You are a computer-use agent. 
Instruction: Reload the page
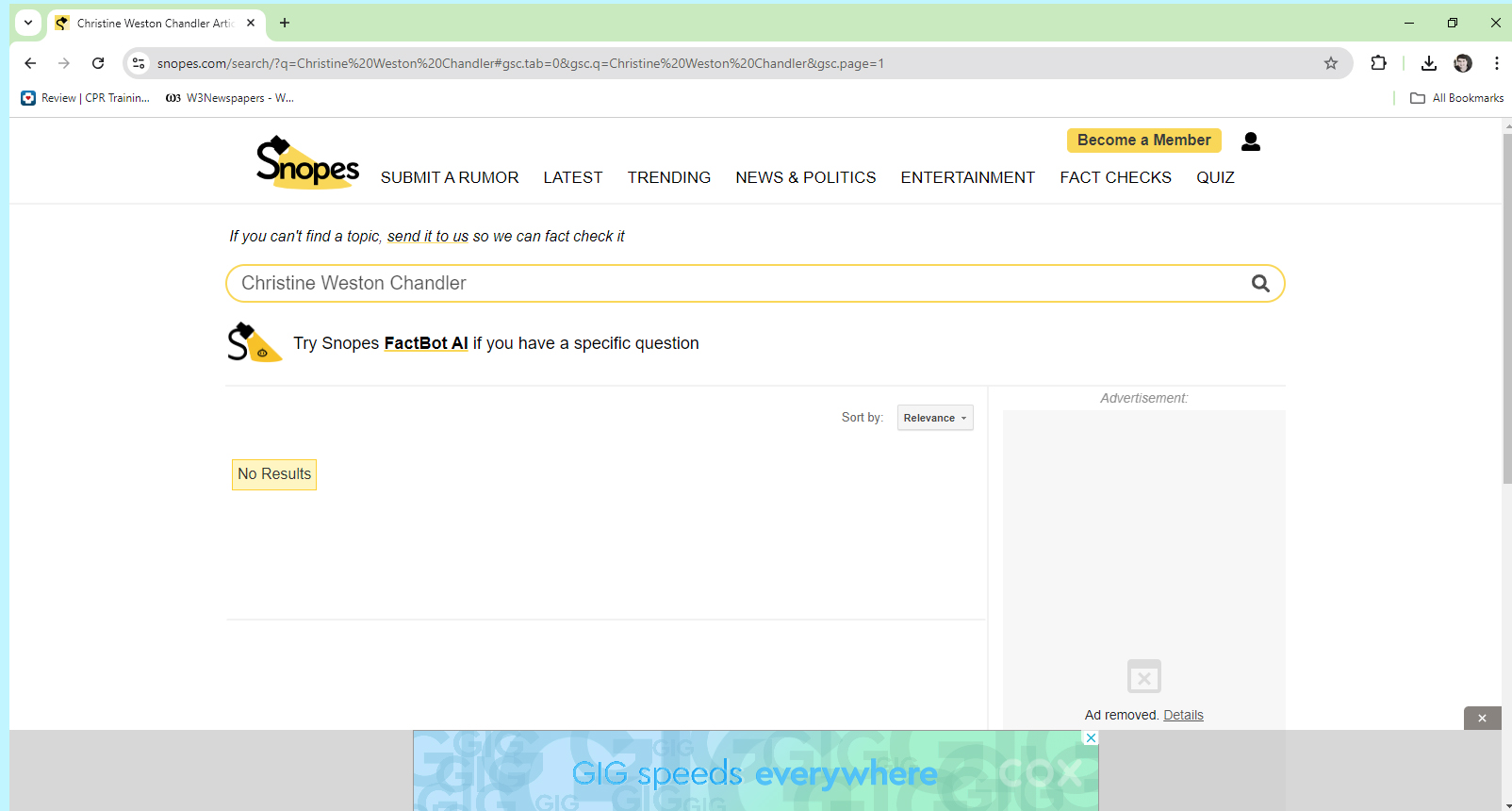(x=98, y=63)
